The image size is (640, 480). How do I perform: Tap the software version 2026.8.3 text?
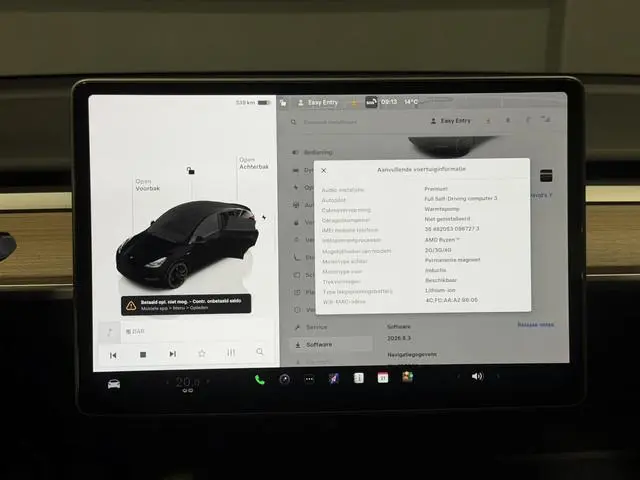pyautogui.click(x=399, y=338)
